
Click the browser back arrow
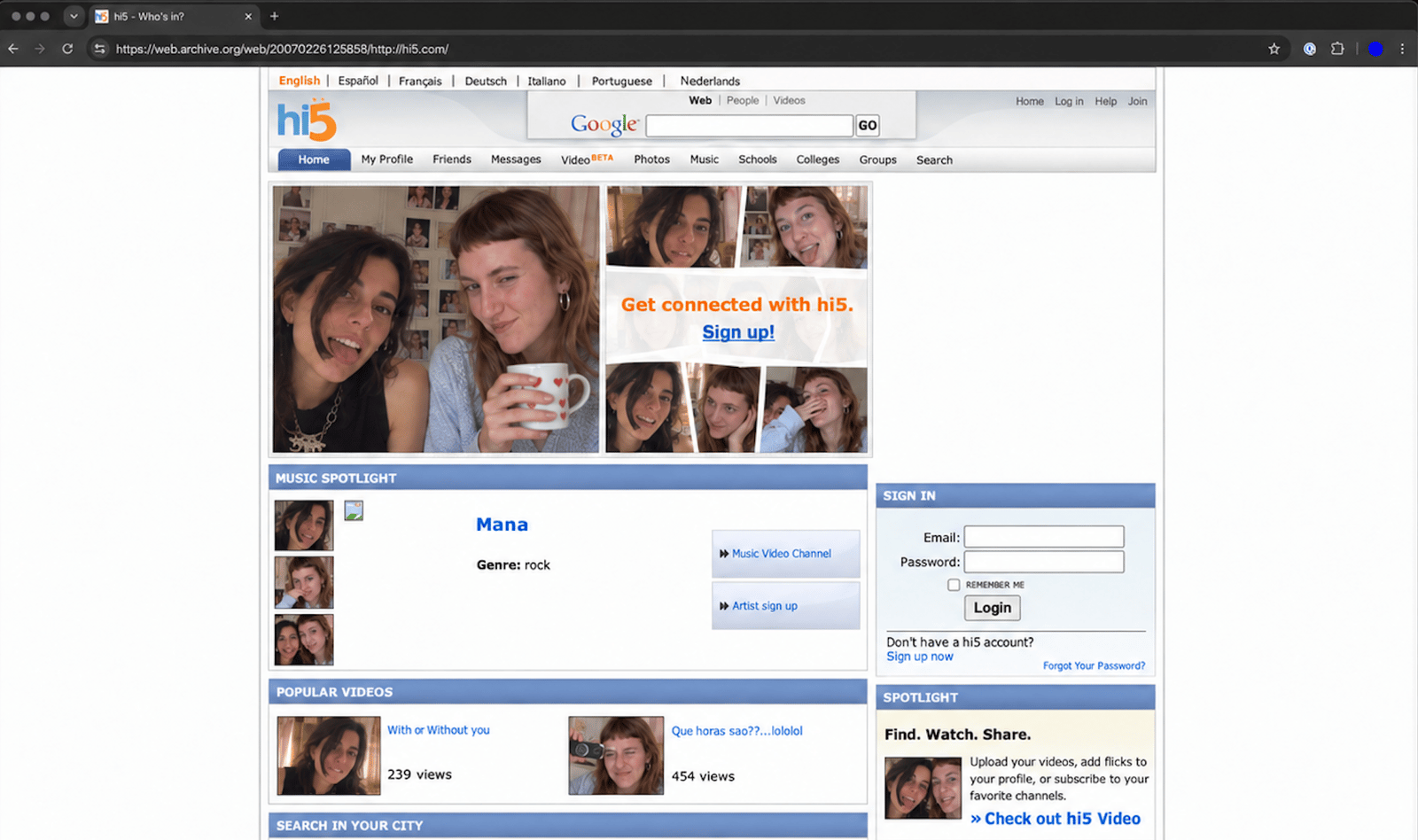[13, 49]
